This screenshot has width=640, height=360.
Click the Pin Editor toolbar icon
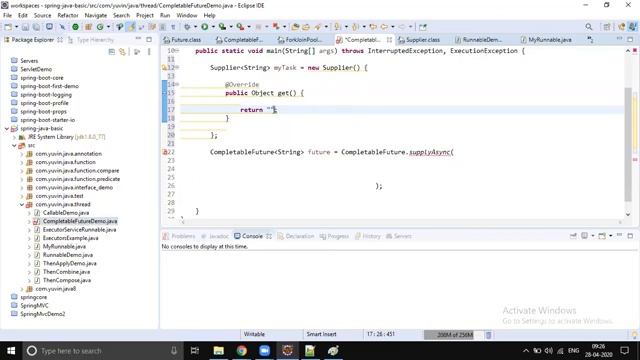423,27
